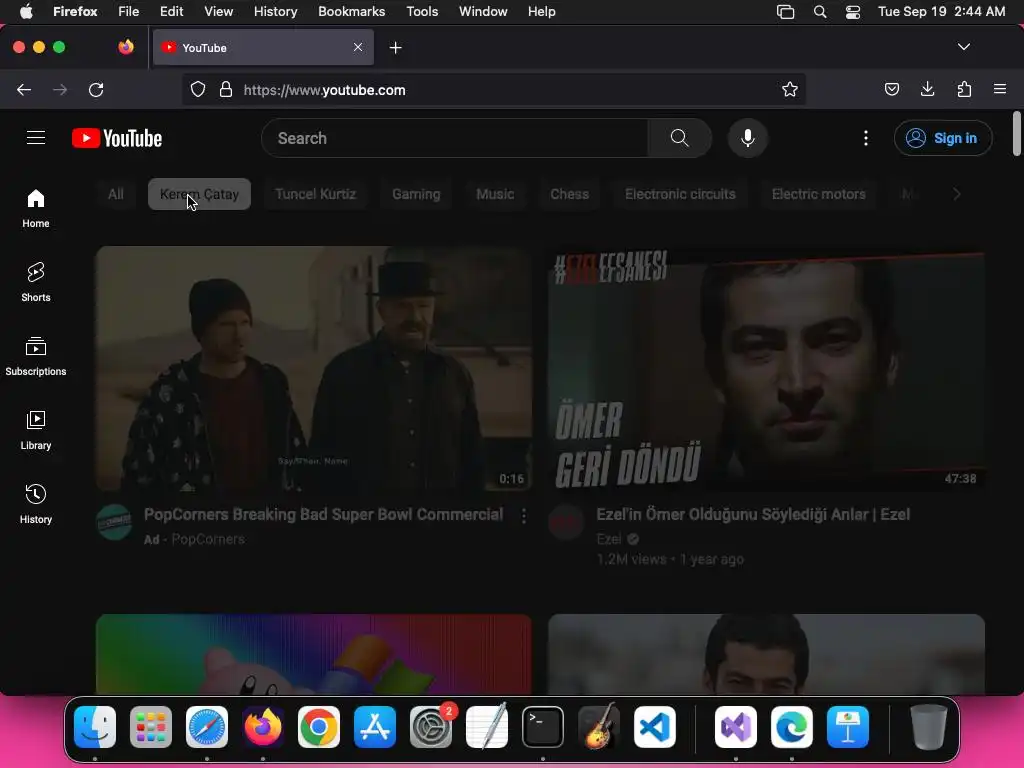Open System Settings from the Dock
Image resolution: width=1024 pixels, height=768 pixels.
coord(431,727)
